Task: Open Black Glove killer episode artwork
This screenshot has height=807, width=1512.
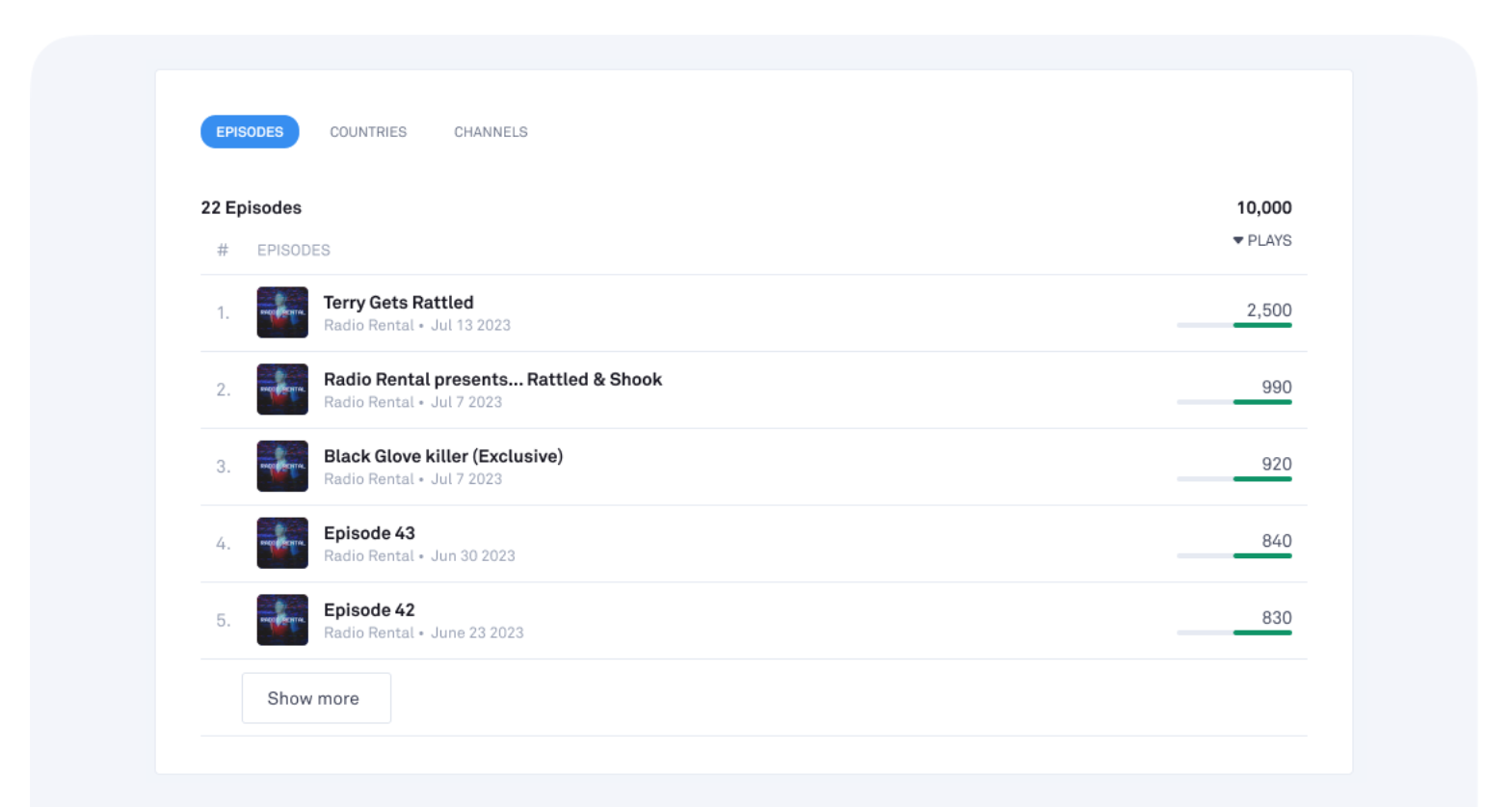Action: [282, 467]
